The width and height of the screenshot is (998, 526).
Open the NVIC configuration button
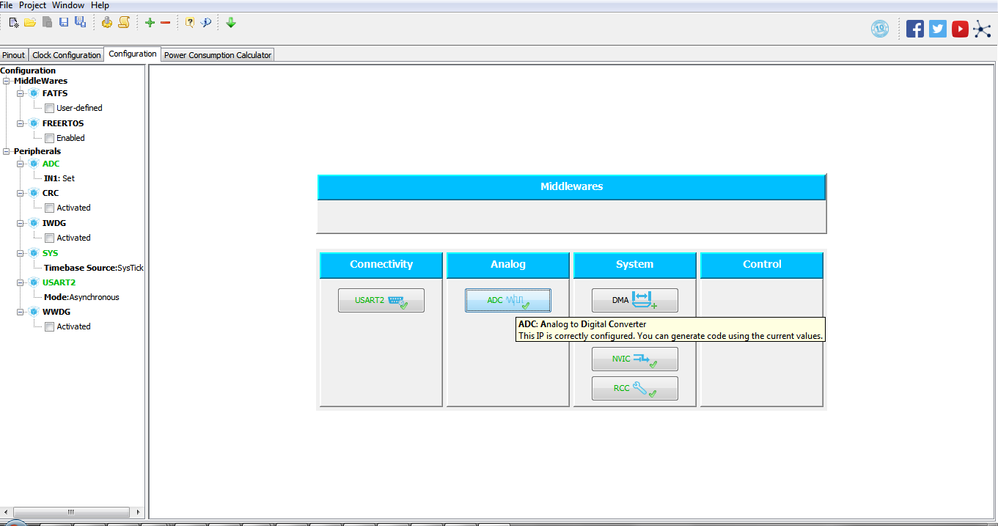point(635,359)
